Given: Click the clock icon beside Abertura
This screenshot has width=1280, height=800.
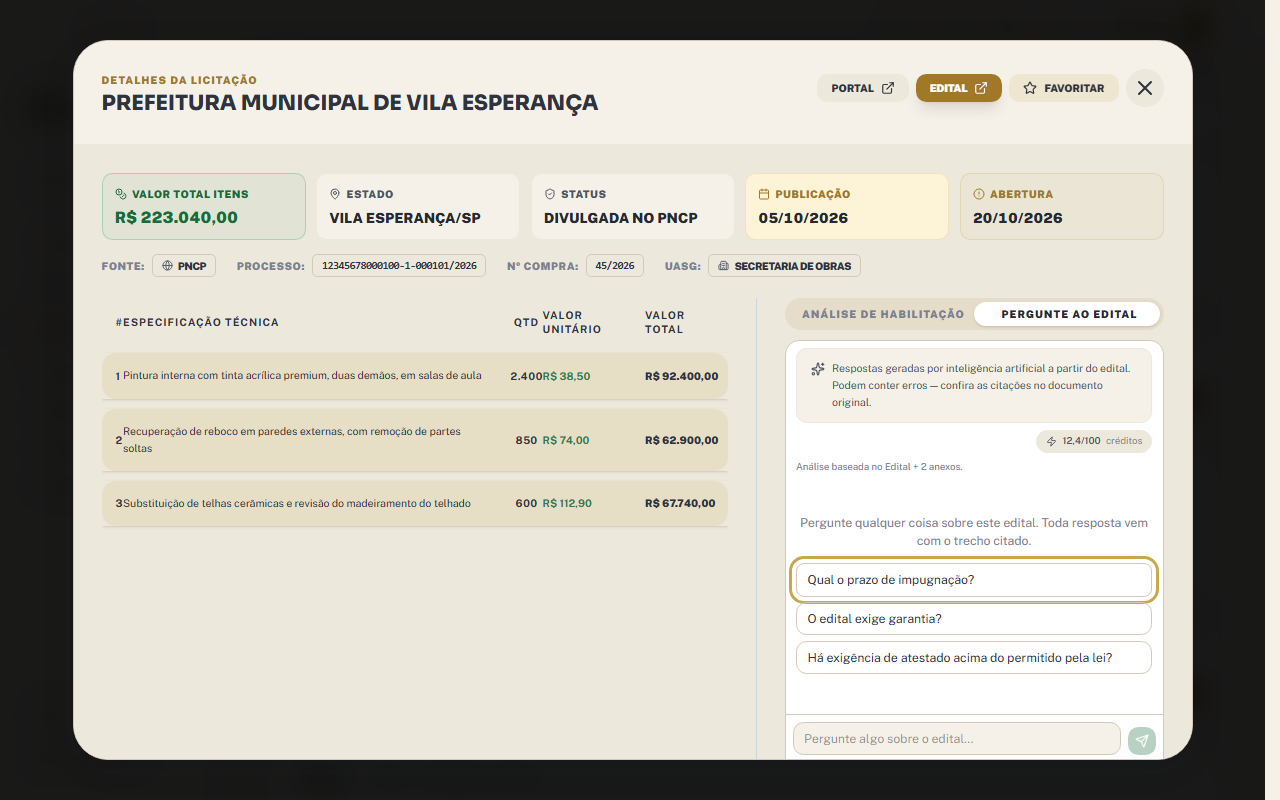Looking at the screenshot, I should pos(979,194).
